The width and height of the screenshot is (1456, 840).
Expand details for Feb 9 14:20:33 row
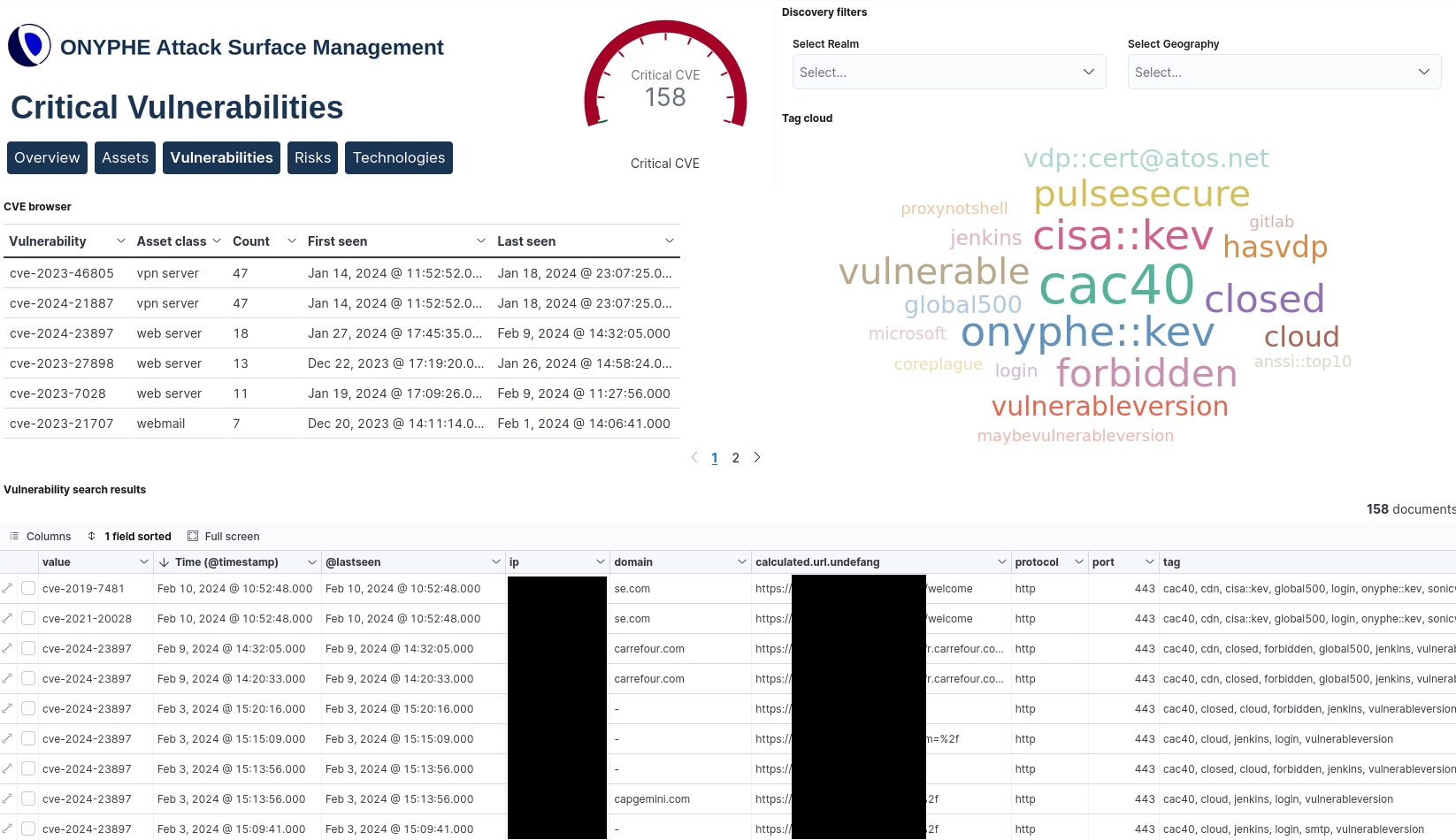coord(7,678)
